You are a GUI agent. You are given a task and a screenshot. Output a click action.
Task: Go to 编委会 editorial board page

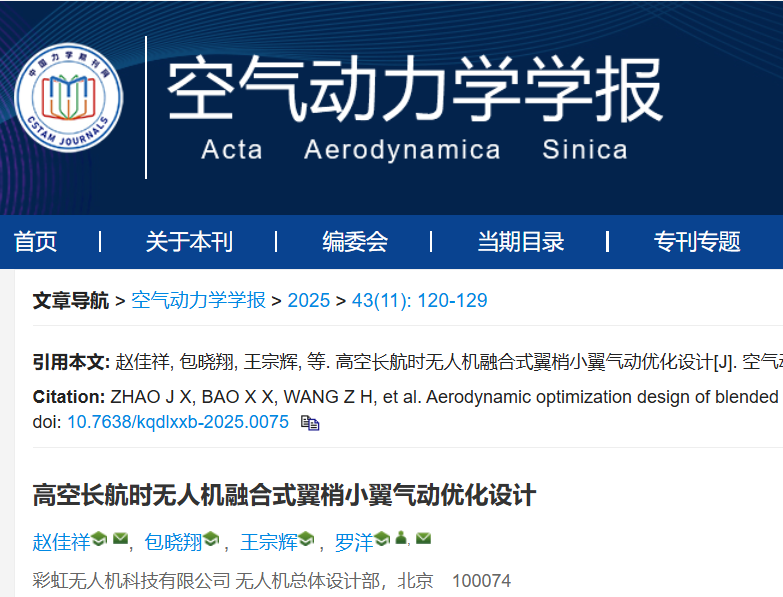click(355, 242)
